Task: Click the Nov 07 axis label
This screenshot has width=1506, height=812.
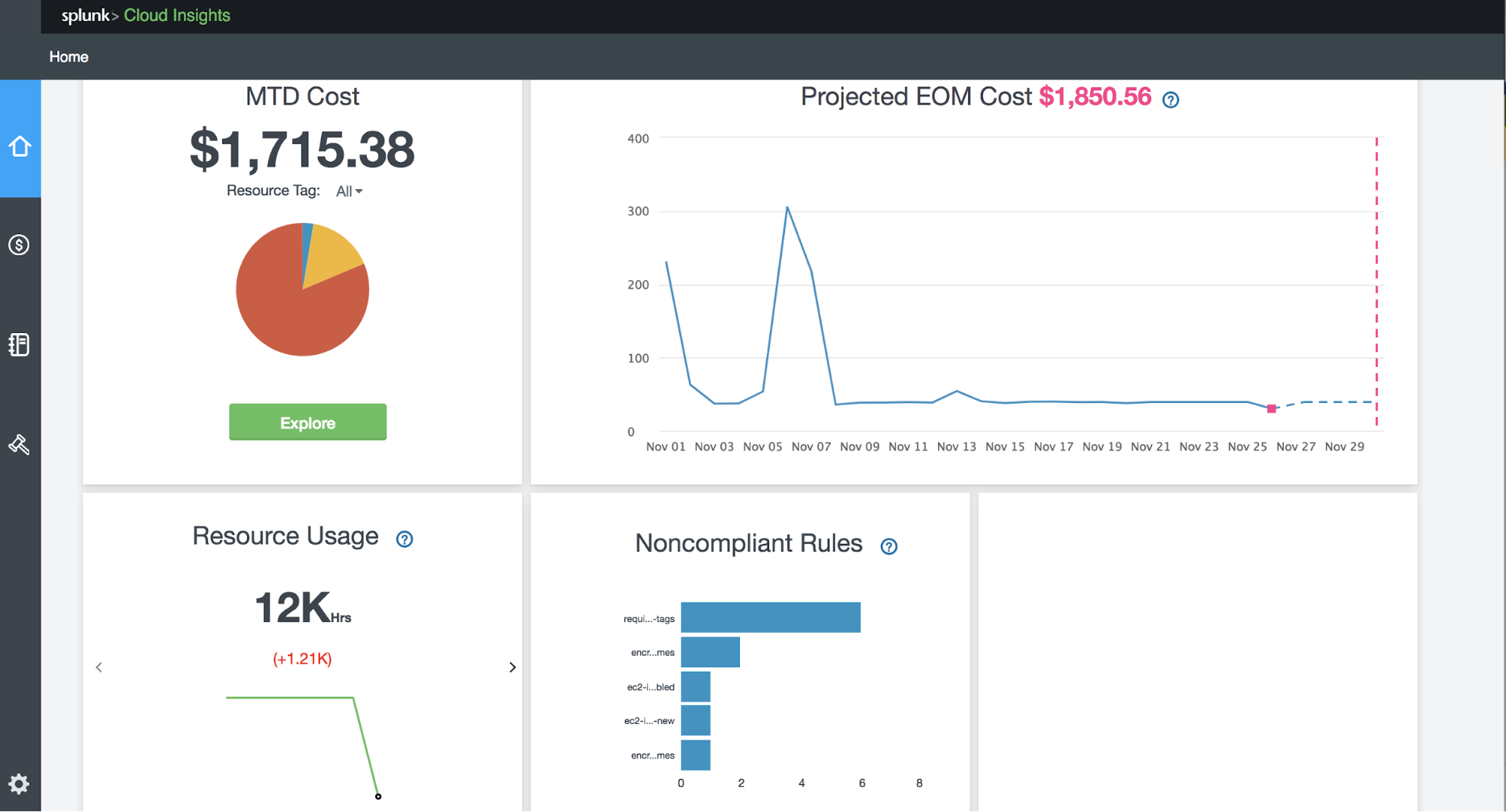Action: pos(811,447)
